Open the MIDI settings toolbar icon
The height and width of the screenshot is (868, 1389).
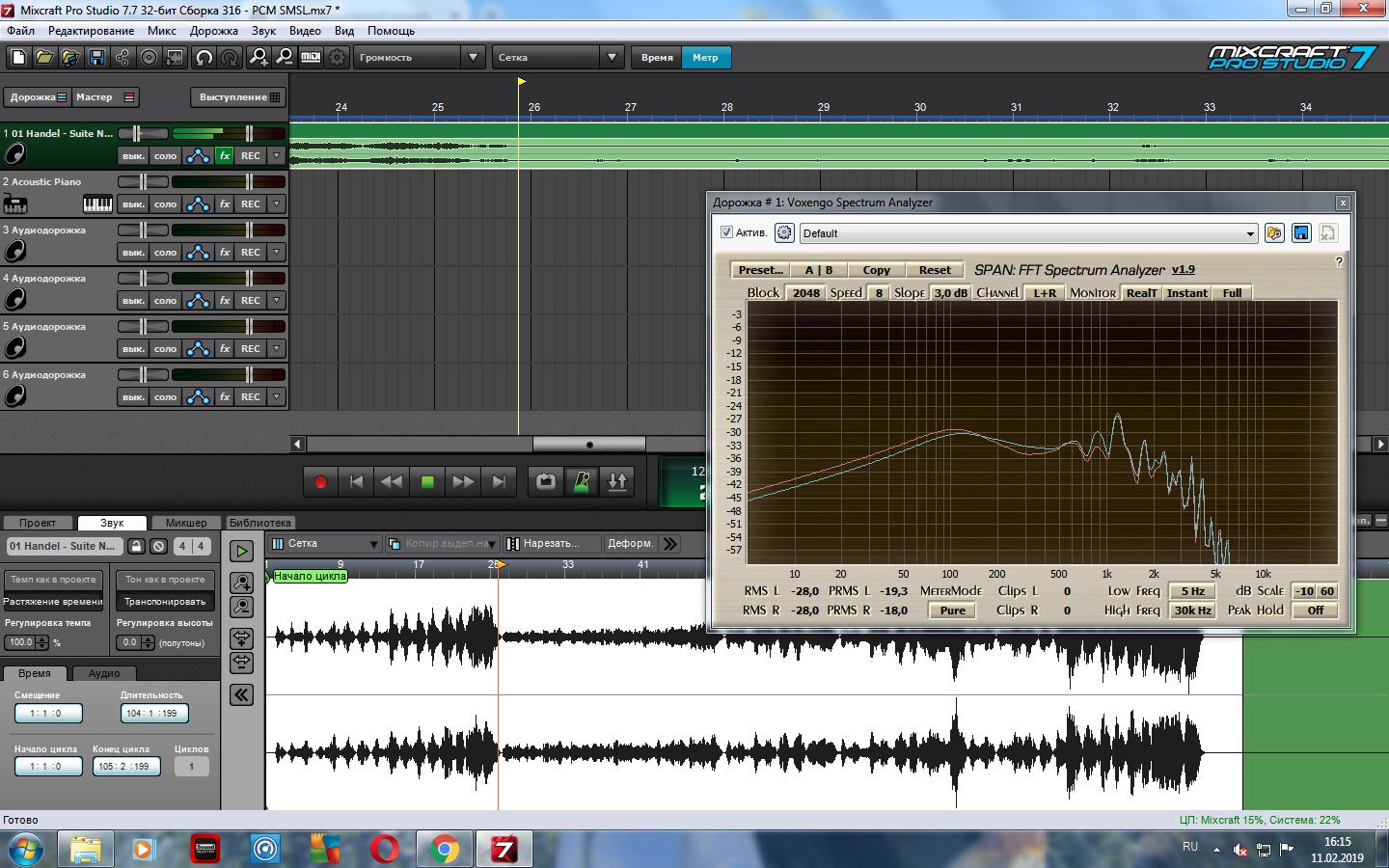coord(311,58)
